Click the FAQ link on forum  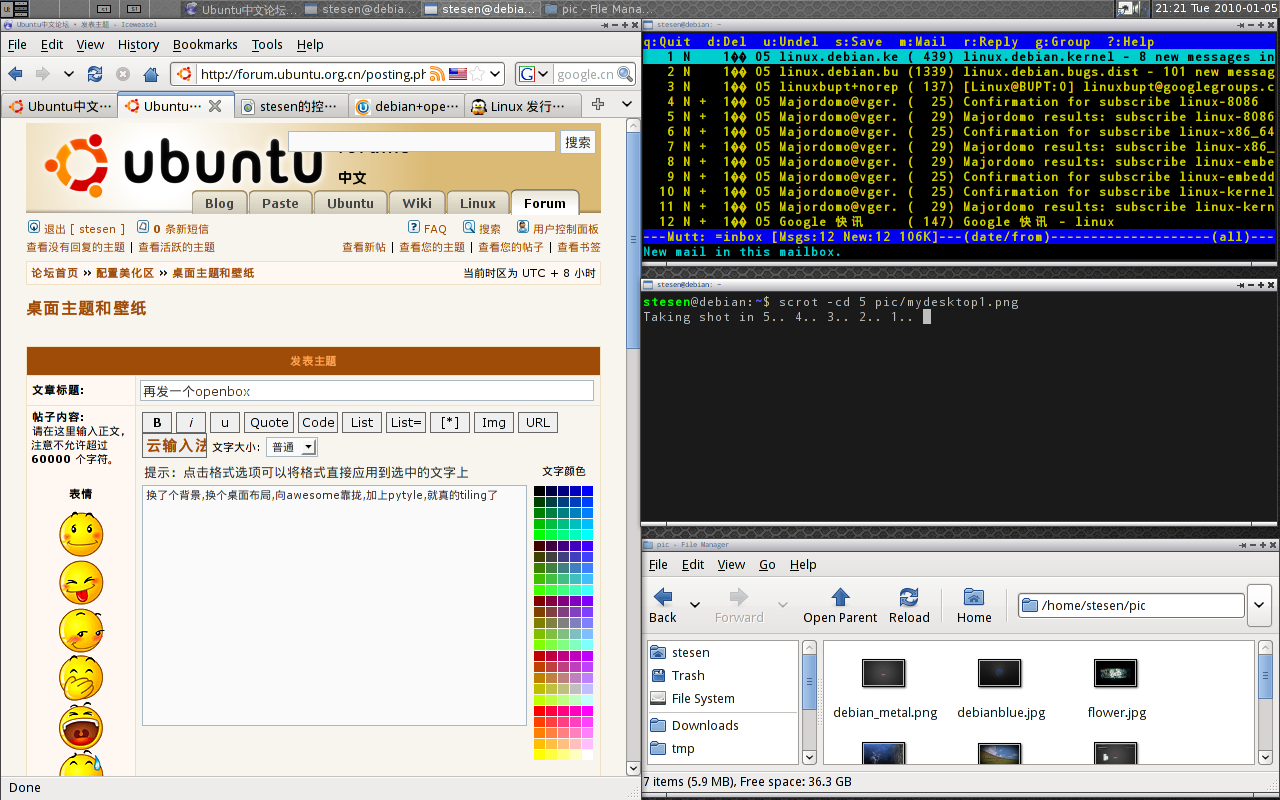[x=435, y=229]
